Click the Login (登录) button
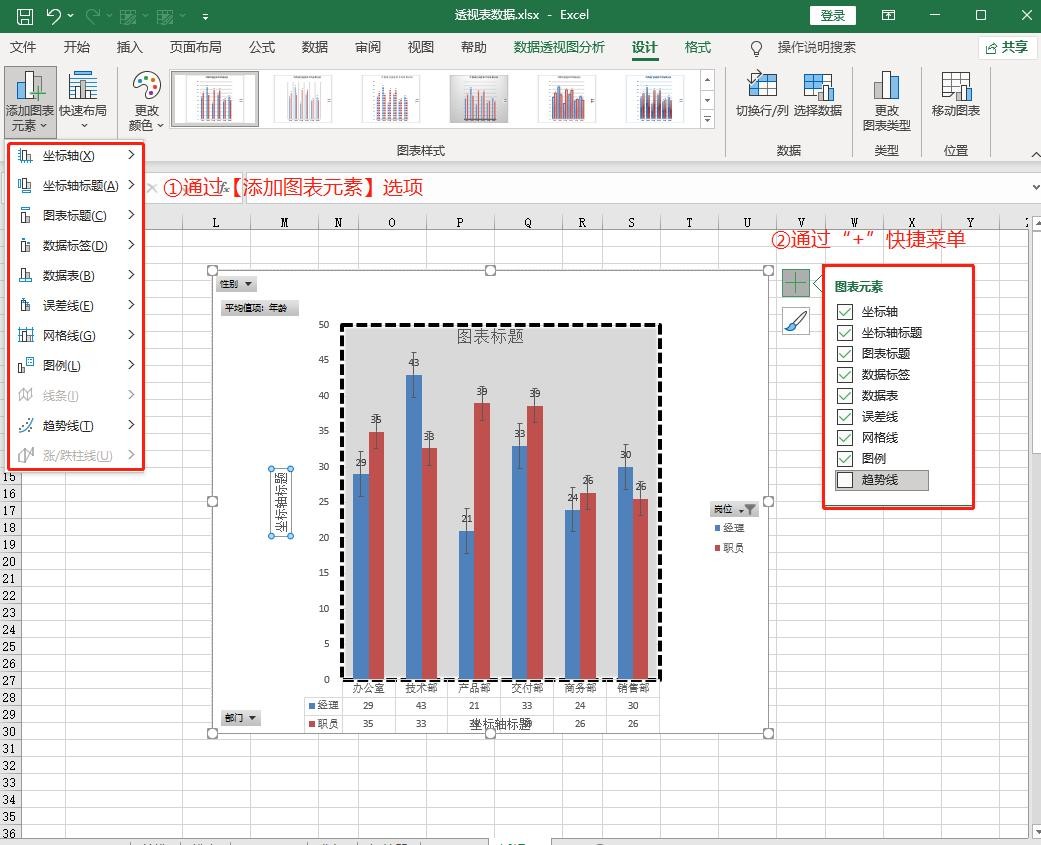Image resolution: width=1041 pixels, height=845 pixels. (x=832, y=15)
